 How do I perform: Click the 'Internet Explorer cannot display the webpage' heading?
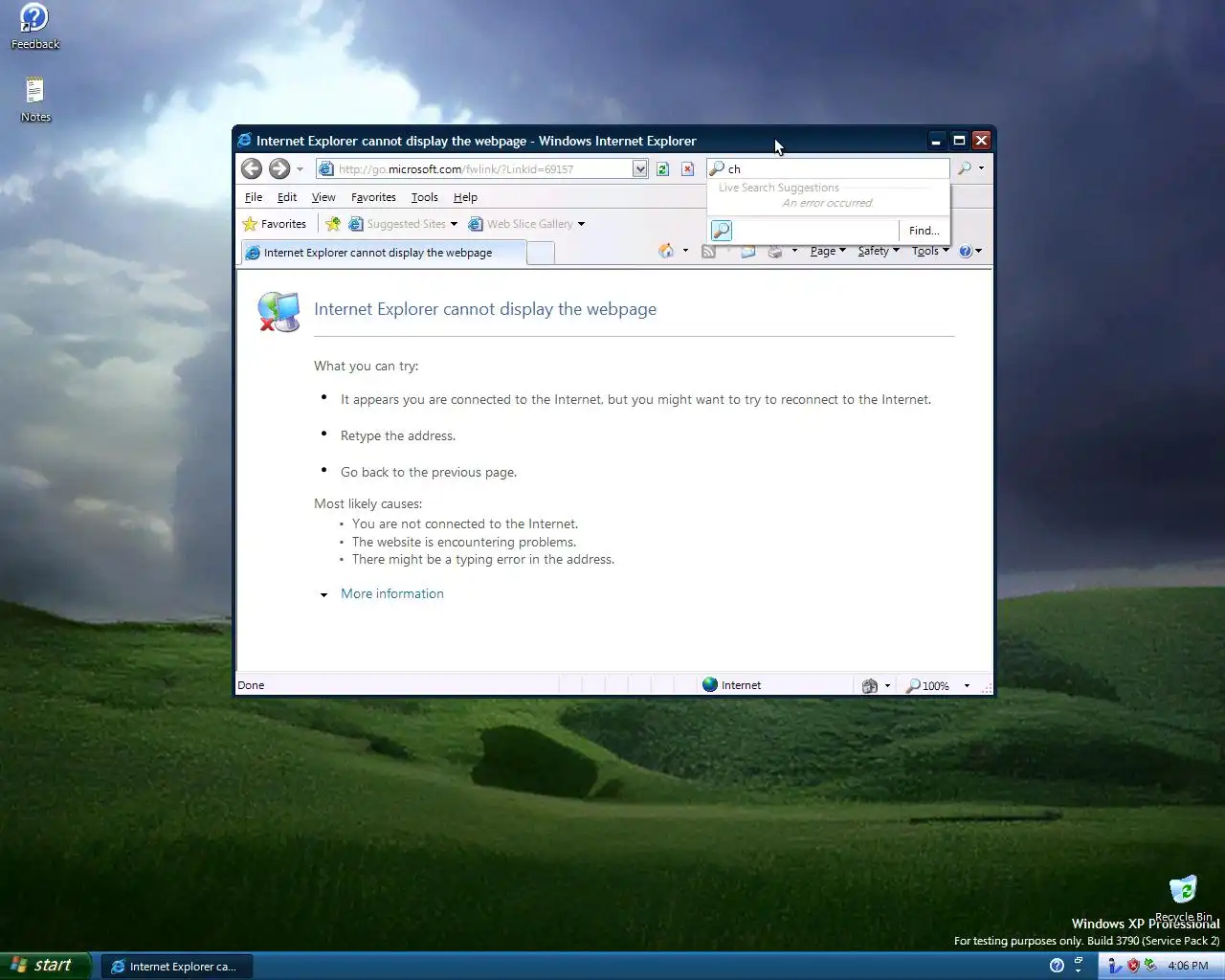tap(485, 309)
